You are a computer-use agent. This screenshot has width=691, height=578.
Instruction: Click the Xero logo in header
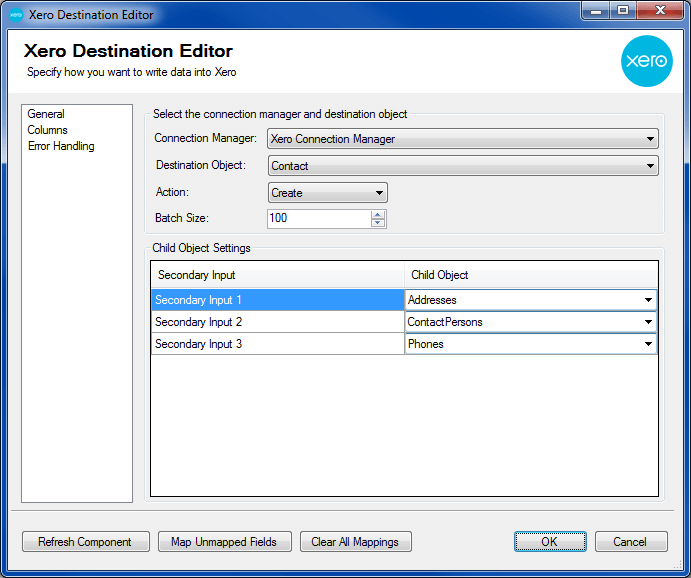click(646, 61)
